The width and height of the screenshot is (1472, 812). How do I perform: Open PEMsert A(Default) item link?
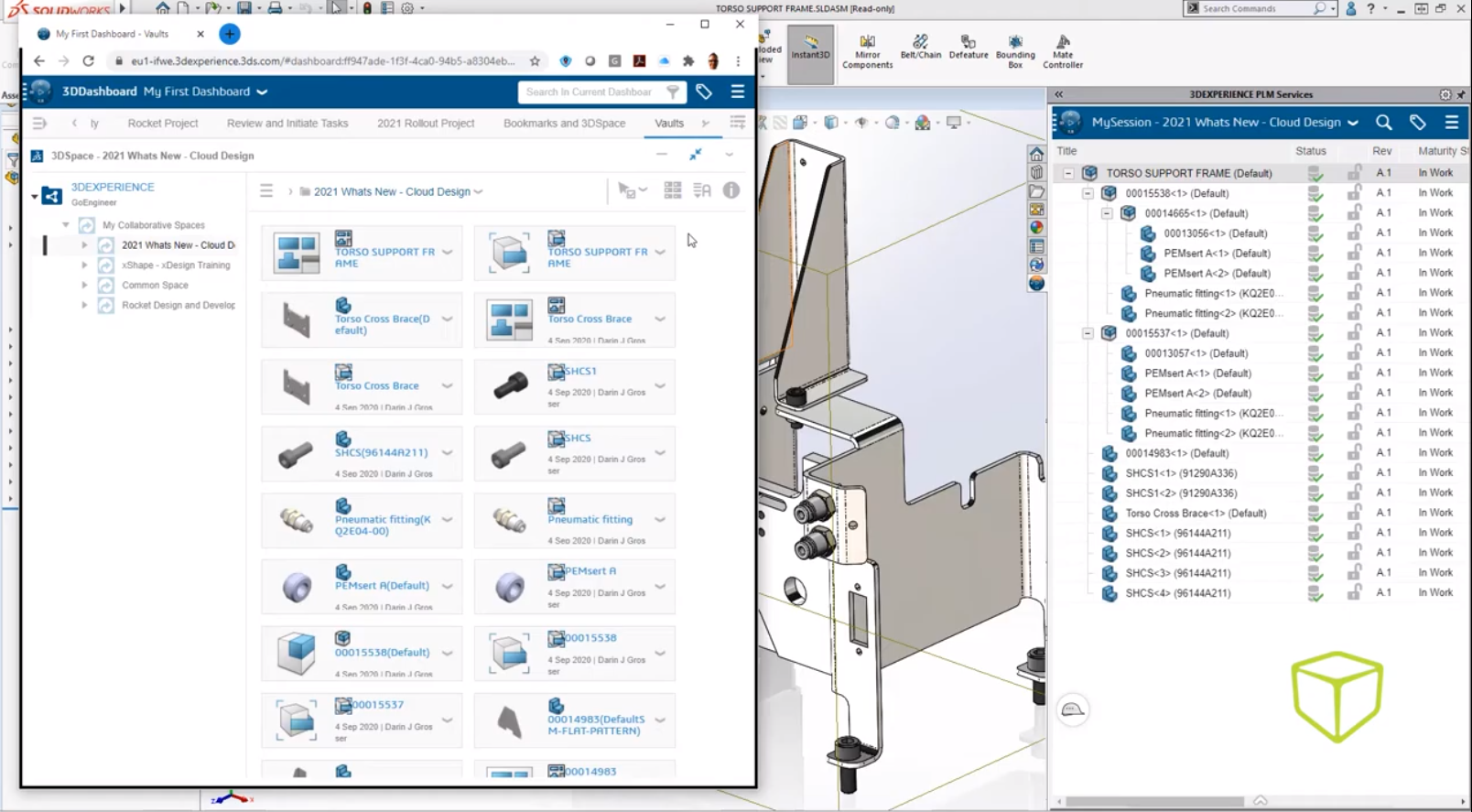[x=382, y=585]
